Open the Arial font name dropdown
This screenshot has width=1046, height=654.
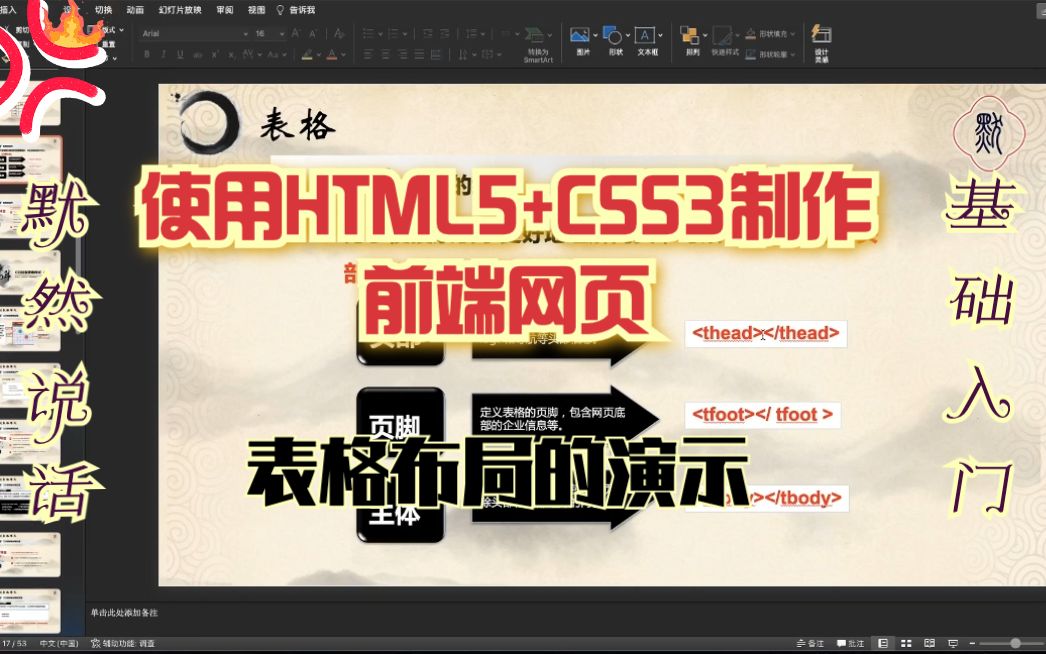[x=245, y=33]
